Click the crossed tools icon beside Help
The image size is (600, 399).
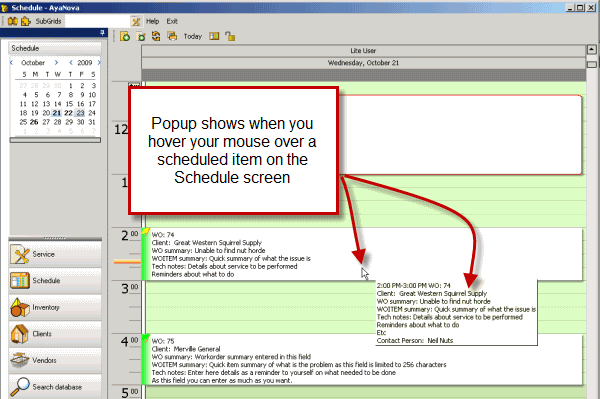pyautogui.click(x=136, y=21)
